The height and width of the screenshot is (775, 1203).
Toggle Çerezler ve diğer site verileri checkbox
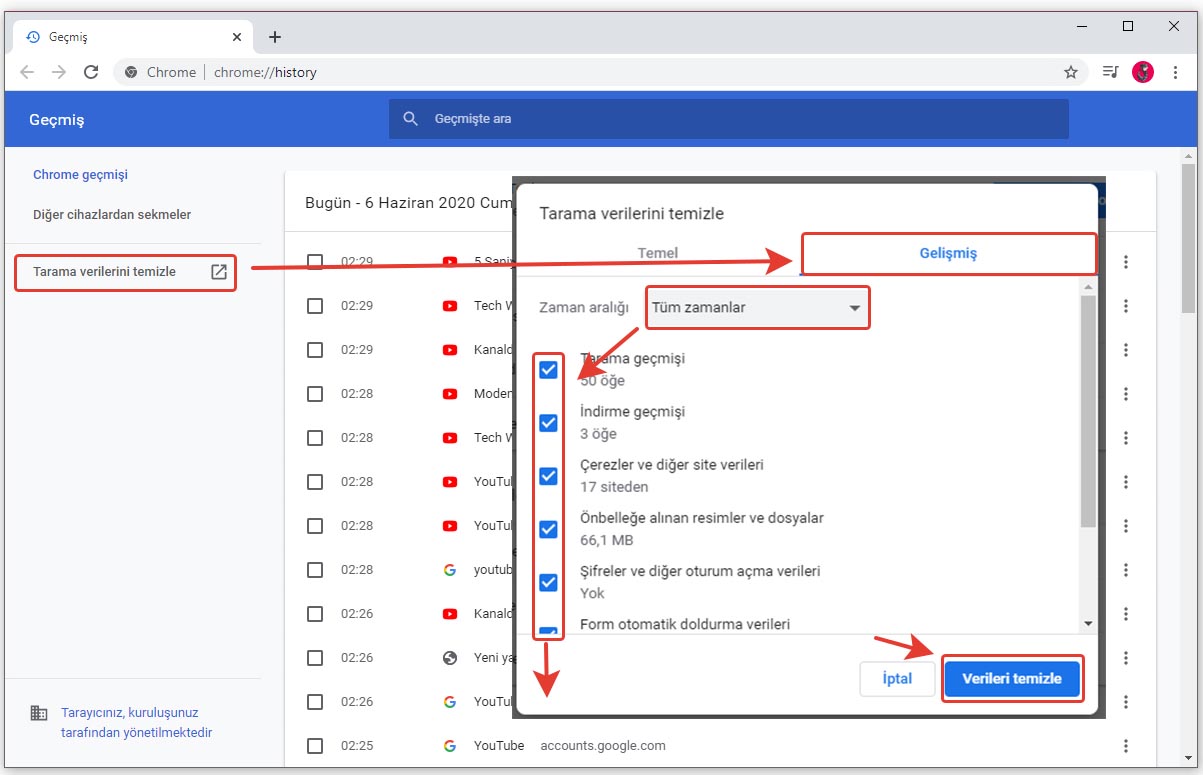[x=548, y=476]
